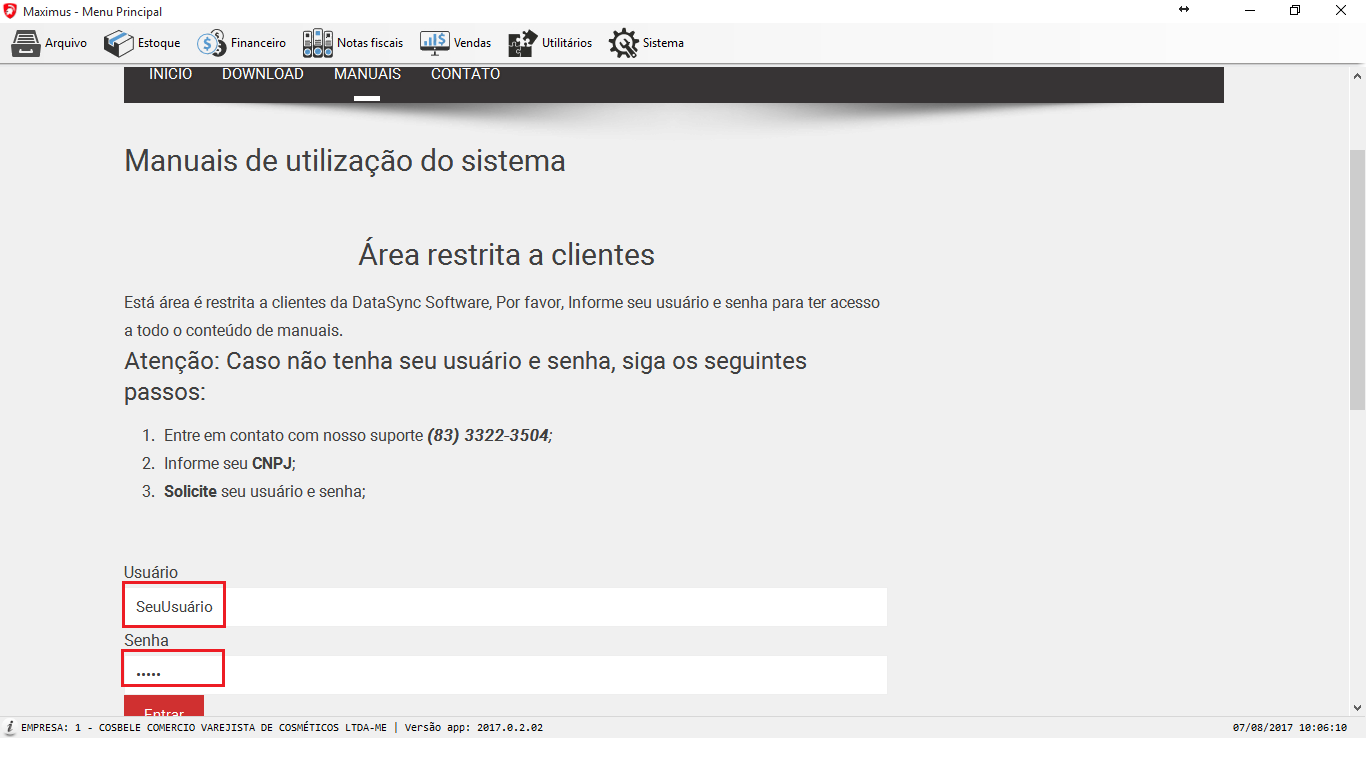Open the Financeiro menu label
Screen dimensions: 1366x768
pos(258,43)
